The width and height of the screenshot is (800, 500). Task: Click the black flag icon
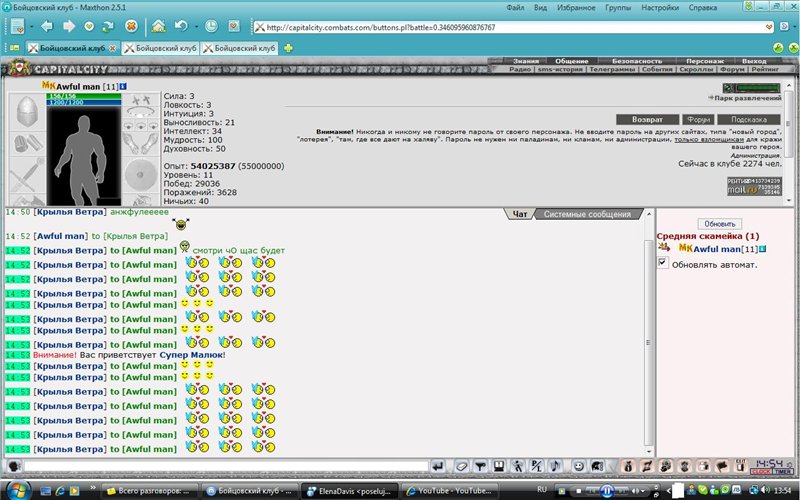coord(722,466)
